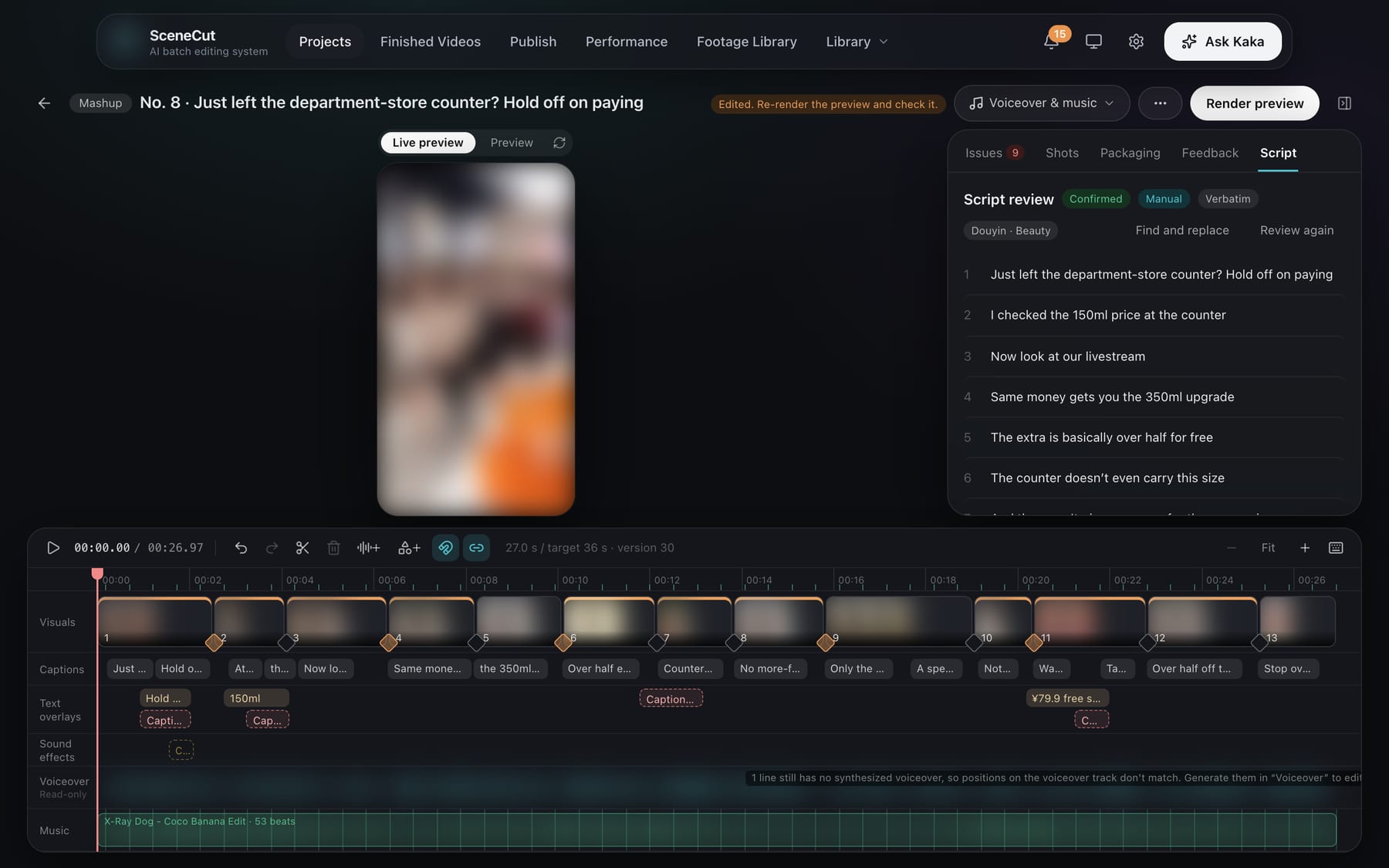The image size is (1389, 868).
Task: Select script line 'Now look at our livestream'
Action: 1153,356
